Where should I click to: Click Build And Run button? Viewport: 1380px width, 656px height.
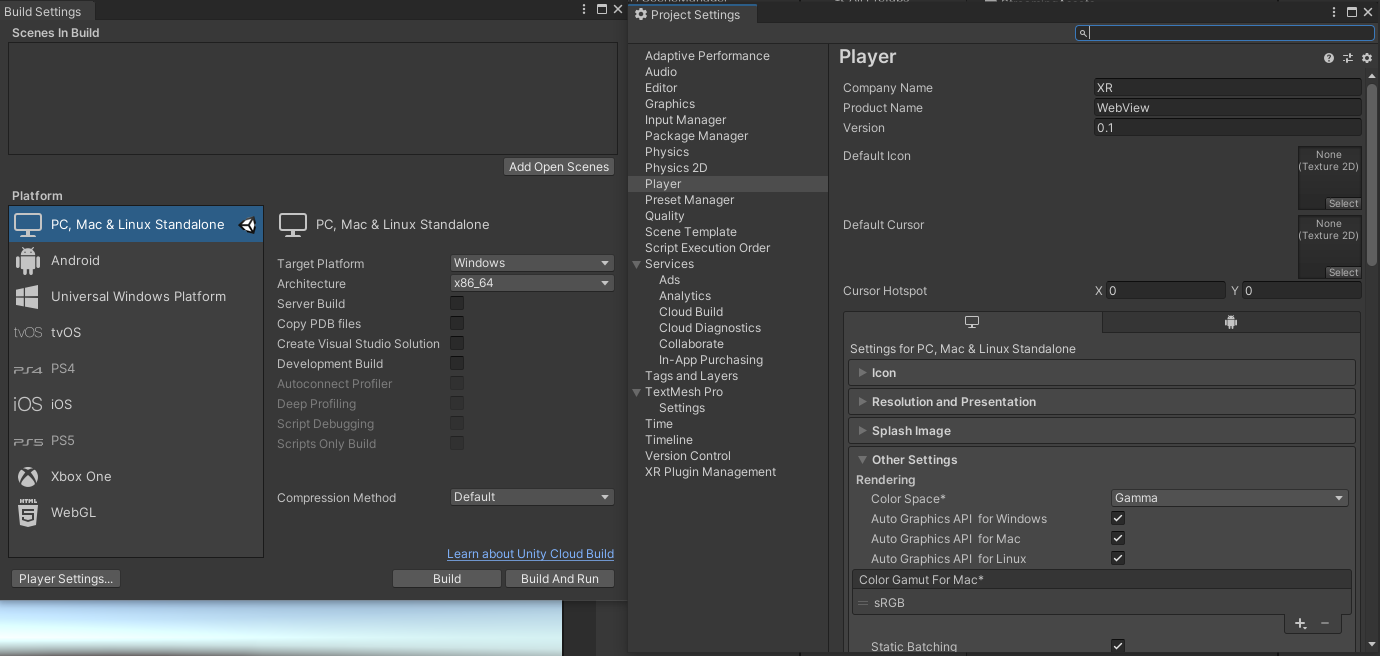click(x=560, y=579)
